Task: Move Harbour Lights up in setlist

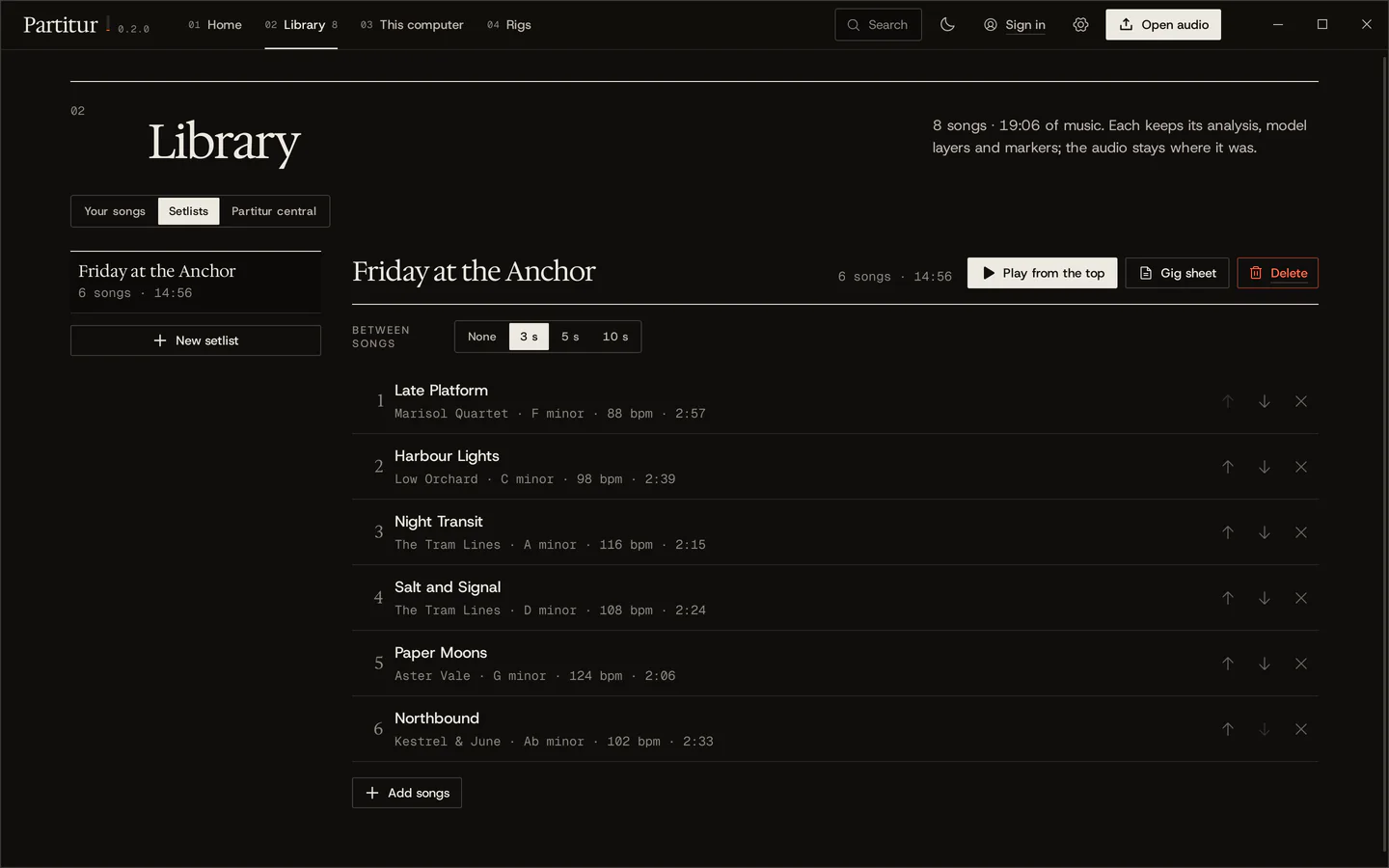Action: pos(1228,467)
